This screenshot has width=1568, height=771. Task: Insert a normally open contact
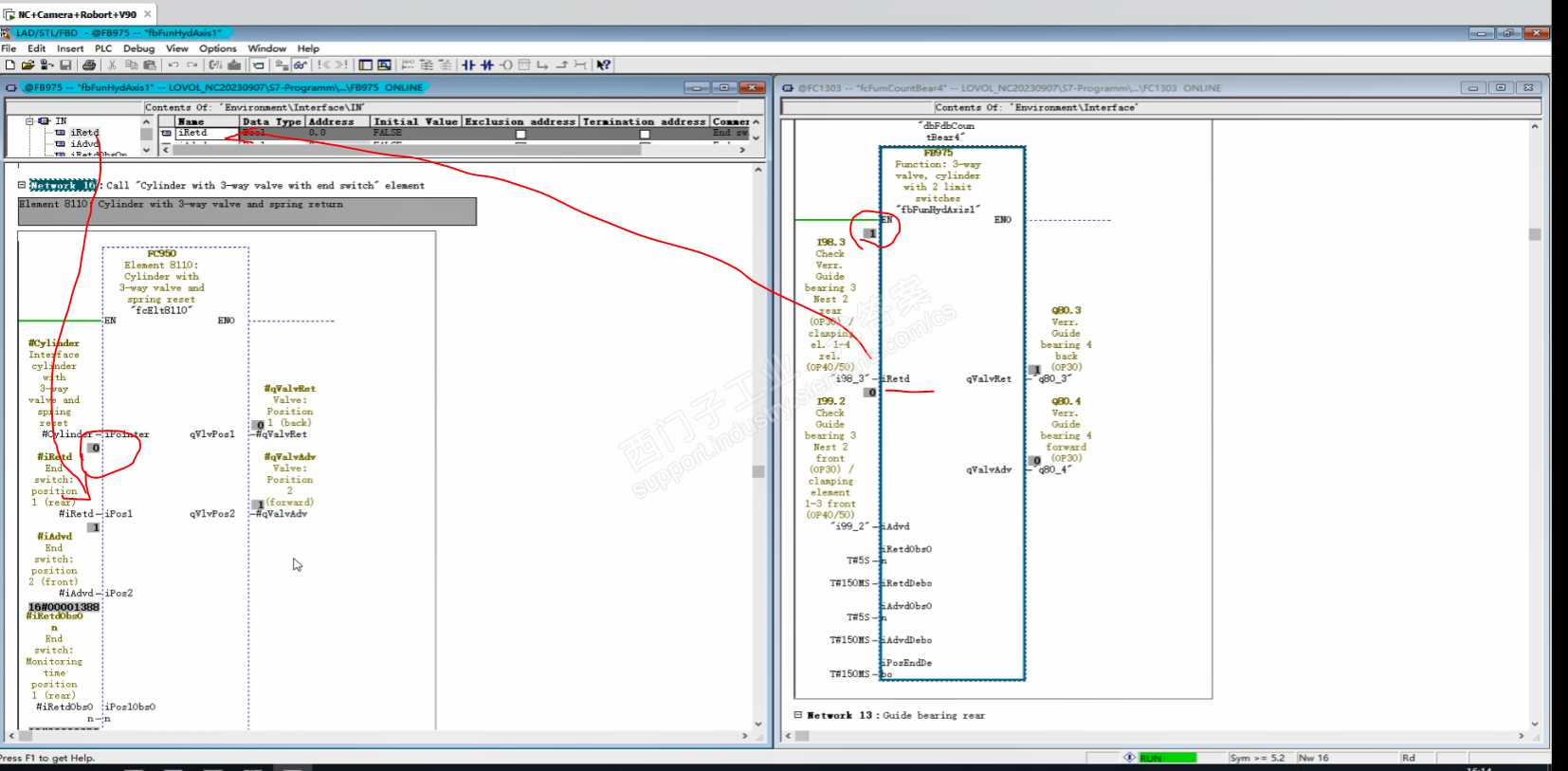[468, 65]
